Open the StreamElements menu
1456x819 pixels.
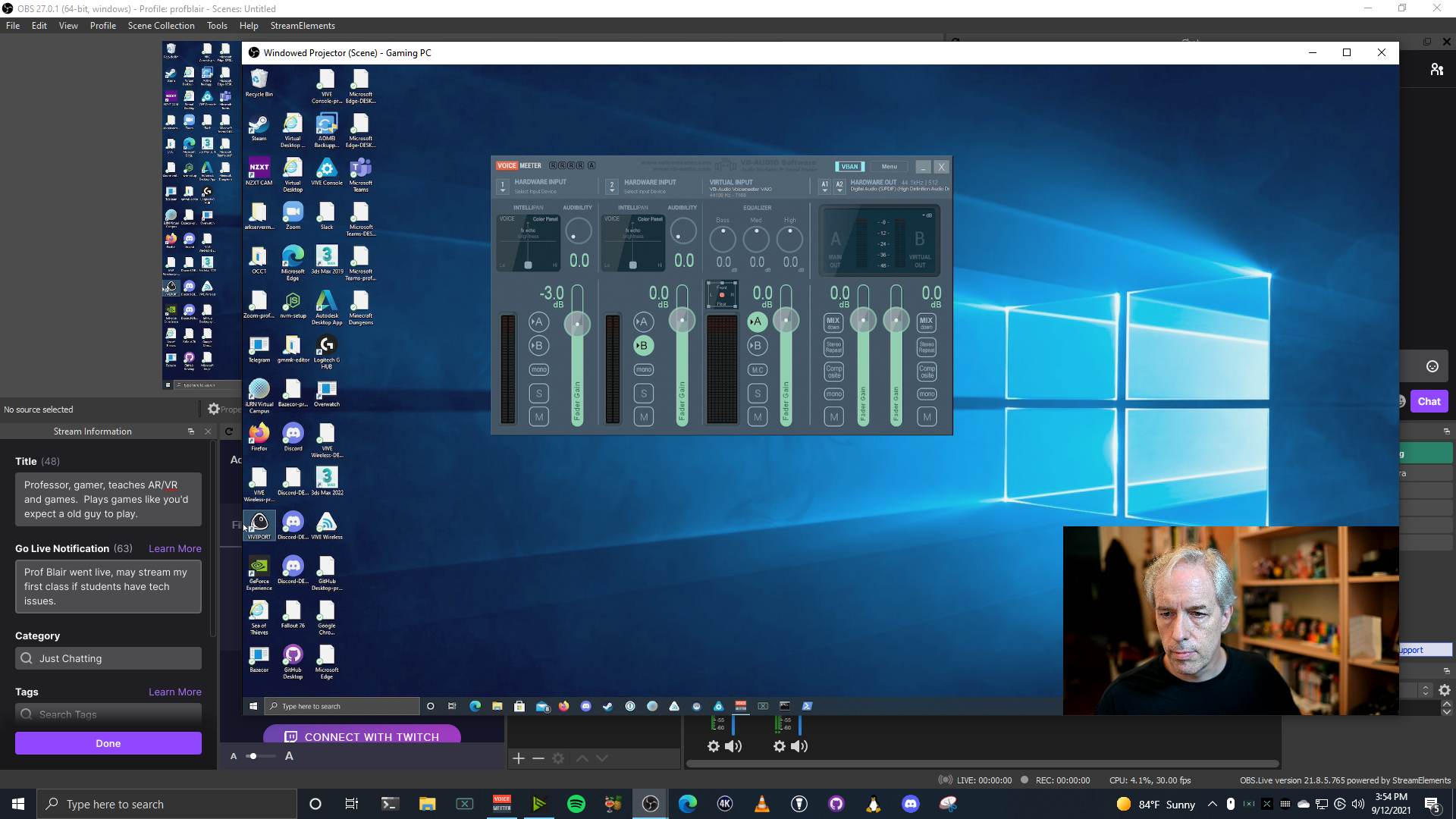coord(302,26)
